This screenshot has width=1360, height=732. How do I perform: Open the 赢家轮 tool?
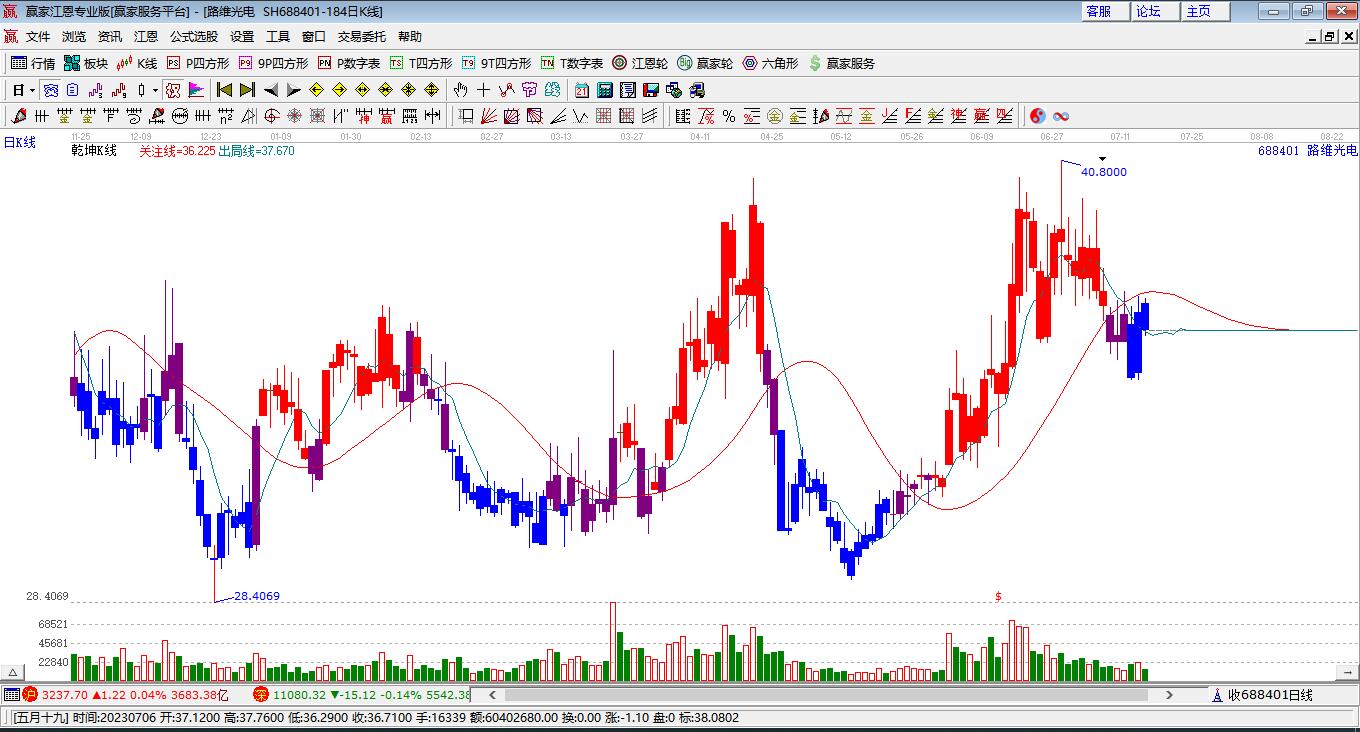tap(705, 63)
